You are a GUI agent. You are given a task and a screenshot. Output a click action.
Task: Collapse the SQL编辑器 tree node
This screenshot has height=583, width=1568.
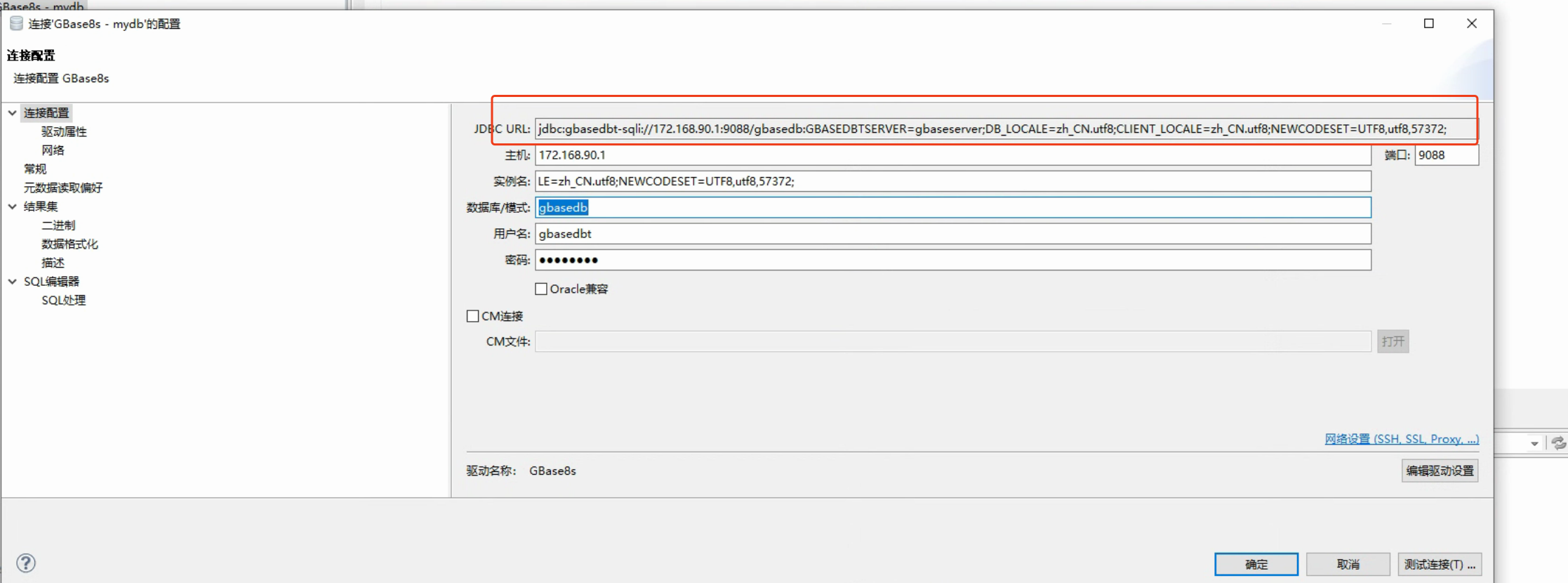[13, 281]
